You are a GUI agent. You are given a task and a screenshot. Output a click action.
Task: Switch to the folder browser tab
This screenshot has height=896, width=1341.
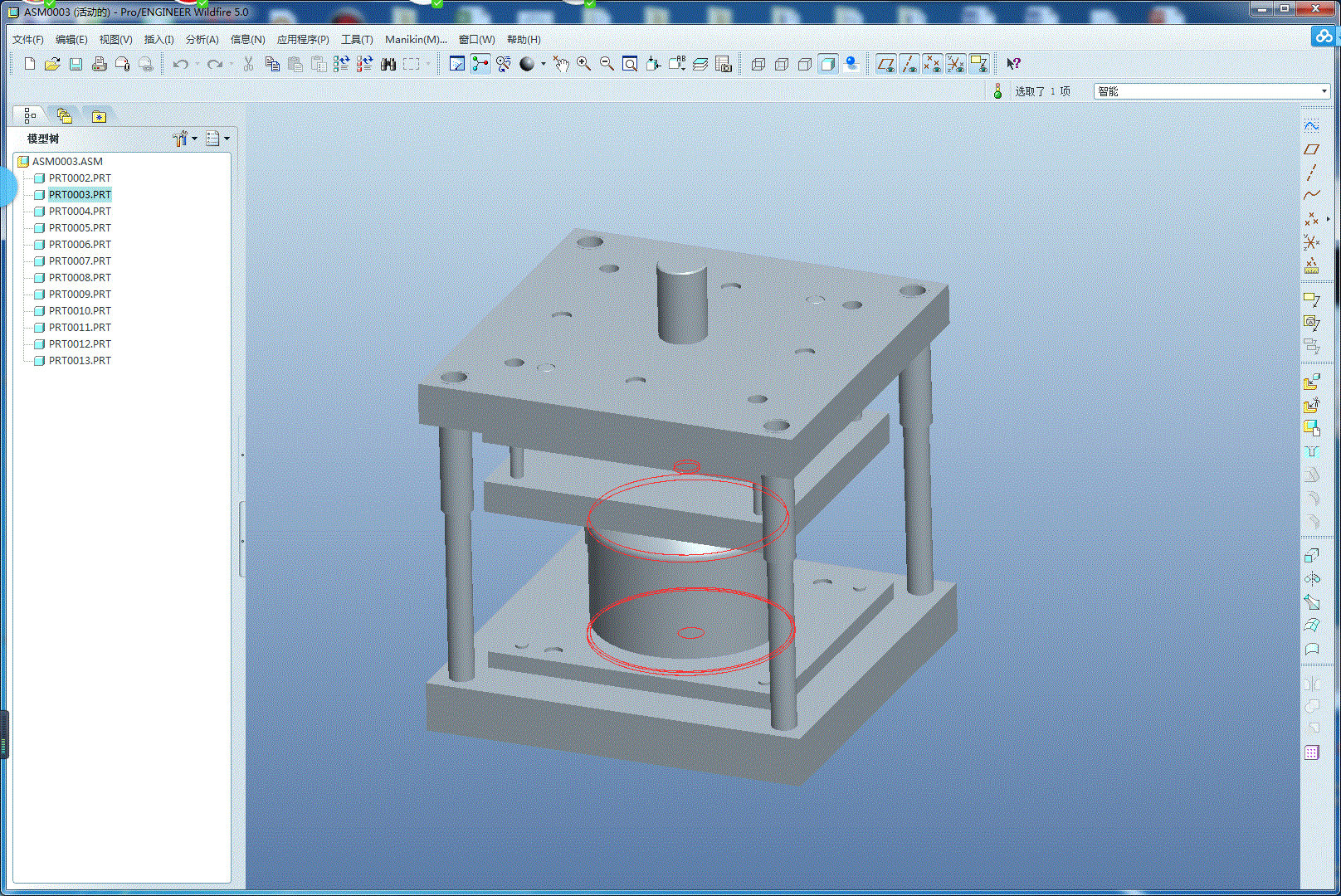(x=65, y=116)
